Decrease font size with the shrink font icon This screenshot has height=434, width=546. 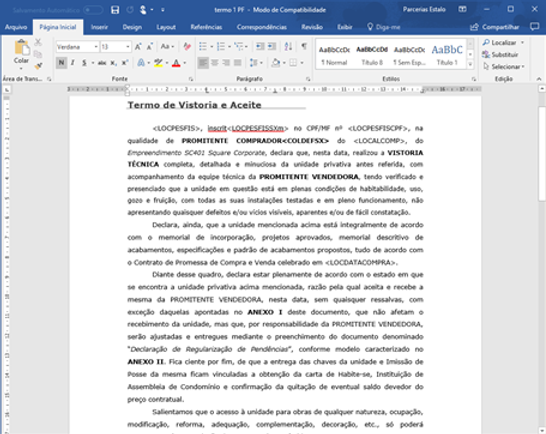pos(150,47)
